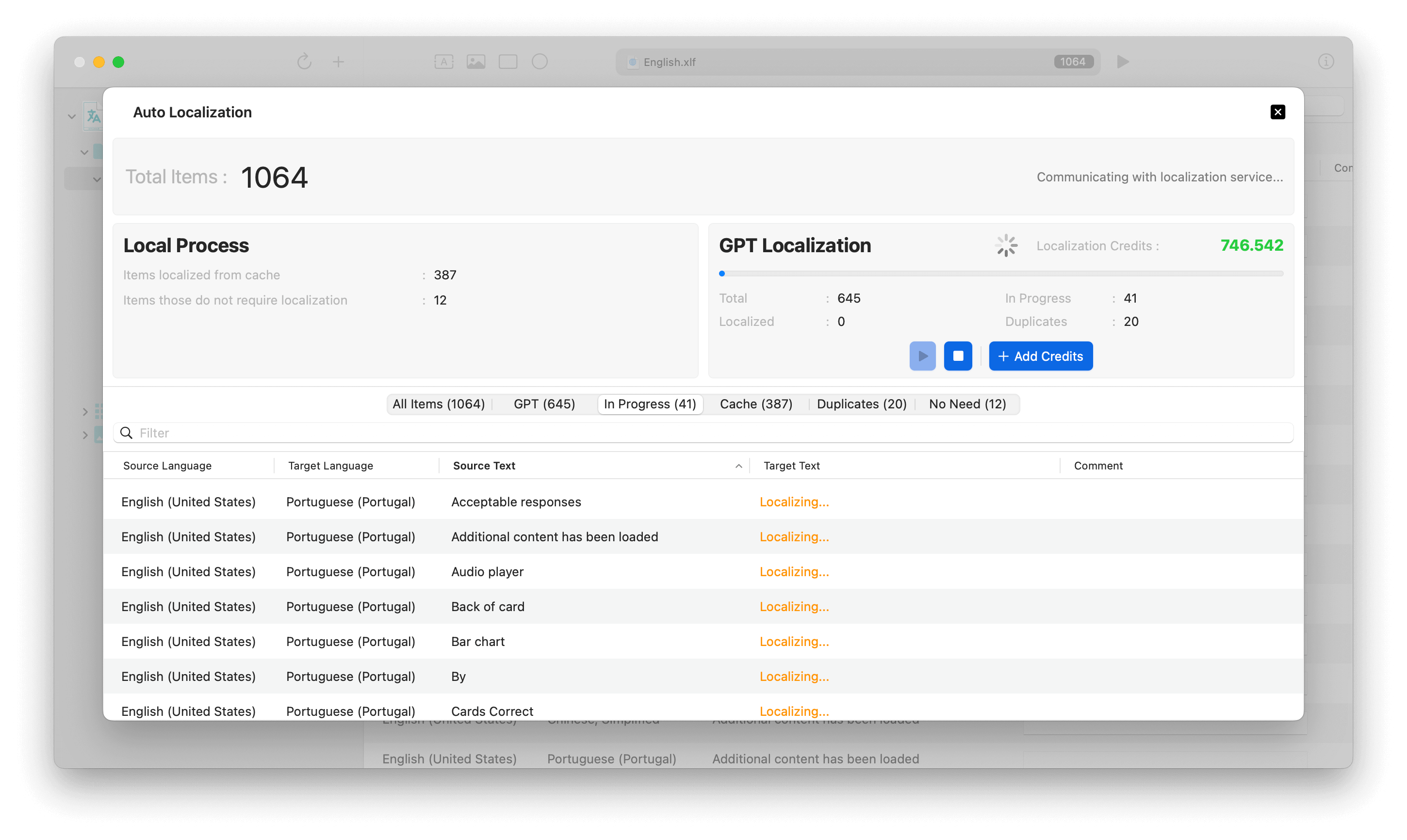Sort by Target Language column
Image resolution: width=1407 pixels, height=840 pixels.
(x=330, y=465)
